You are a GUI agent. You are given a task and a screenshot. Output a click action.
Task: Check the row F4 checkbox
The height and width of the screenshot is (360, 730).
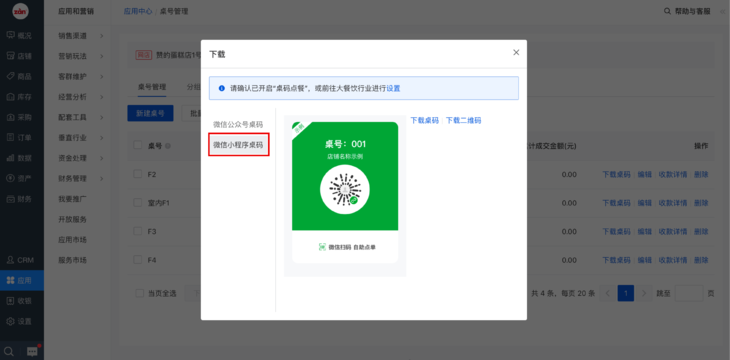138,259
